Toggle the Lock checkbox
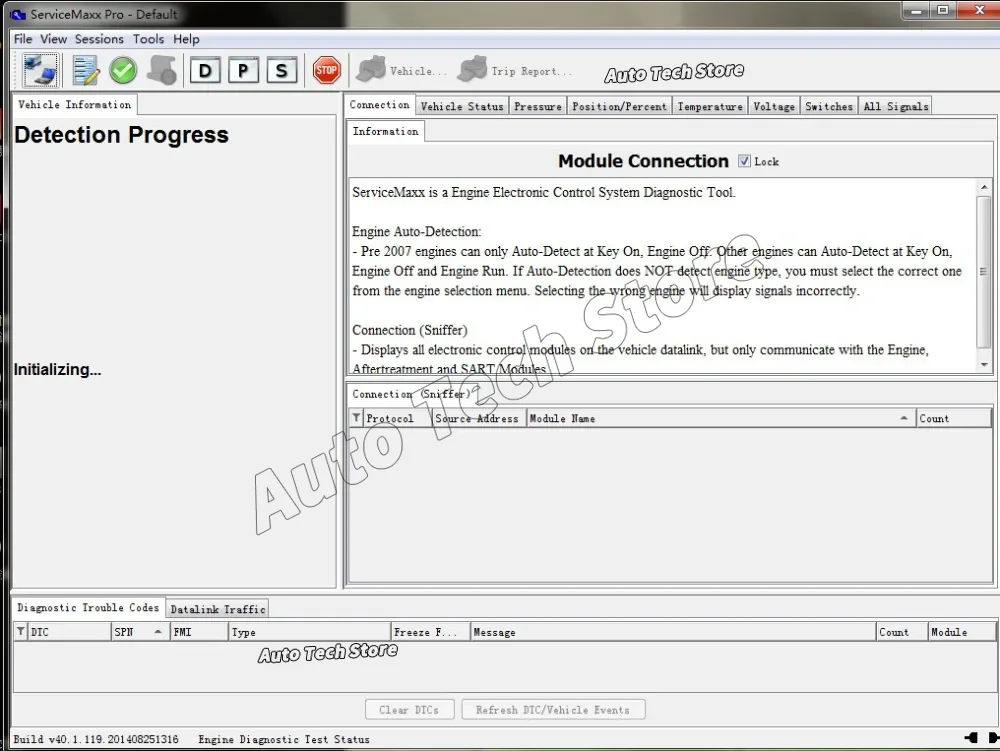Image resolution: width=1000 pixels, height=751 pixels. click(744, 161)
